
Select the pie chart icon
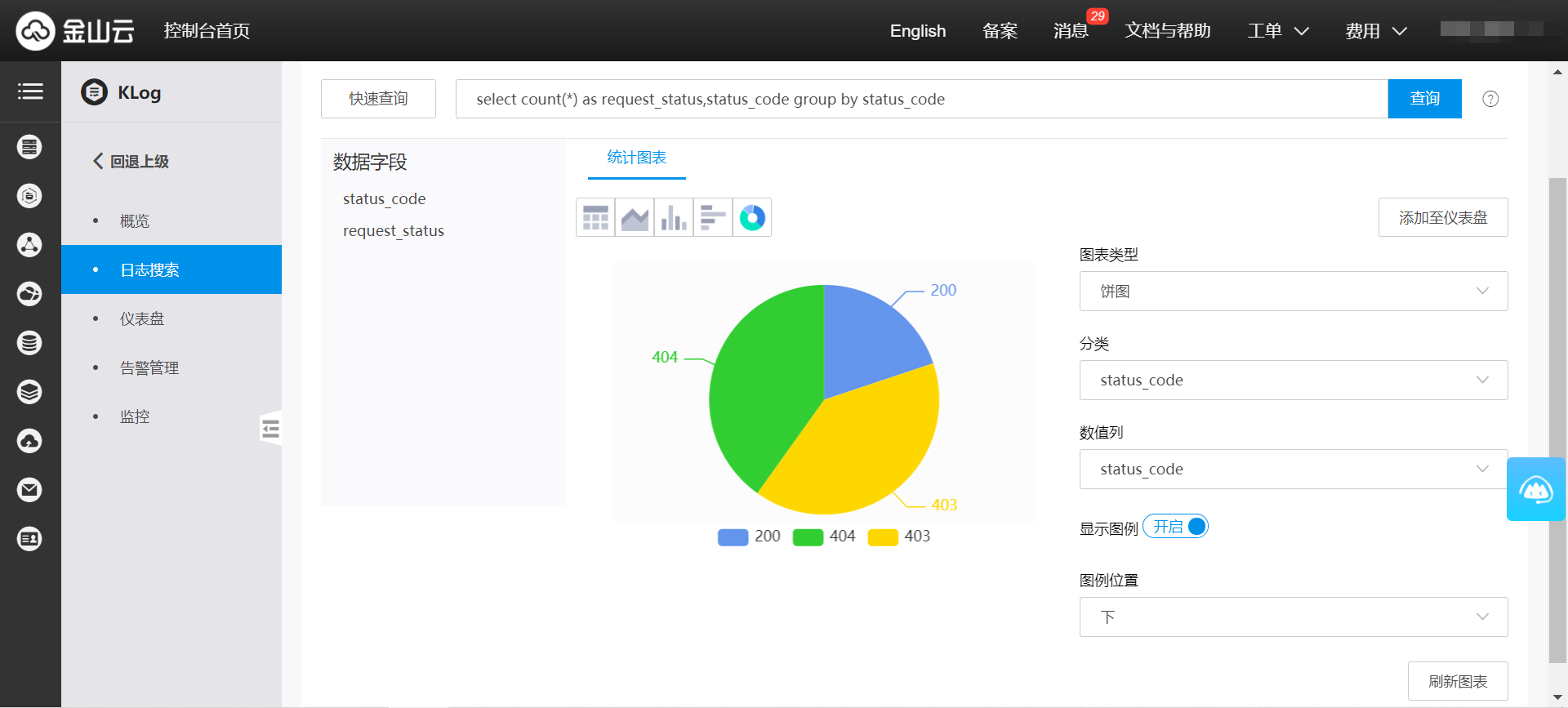point(752,218)
